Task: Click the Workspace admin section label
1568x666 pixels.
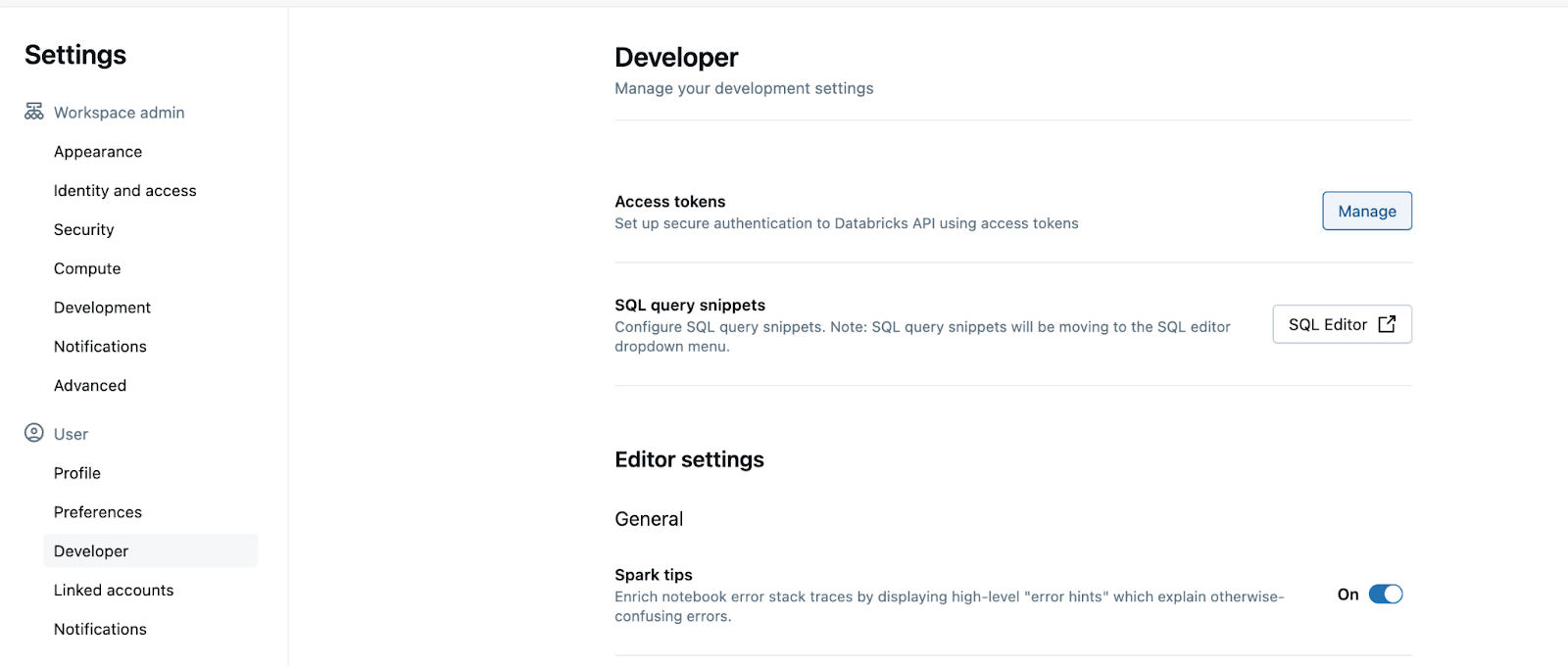Action: point(119,113)
